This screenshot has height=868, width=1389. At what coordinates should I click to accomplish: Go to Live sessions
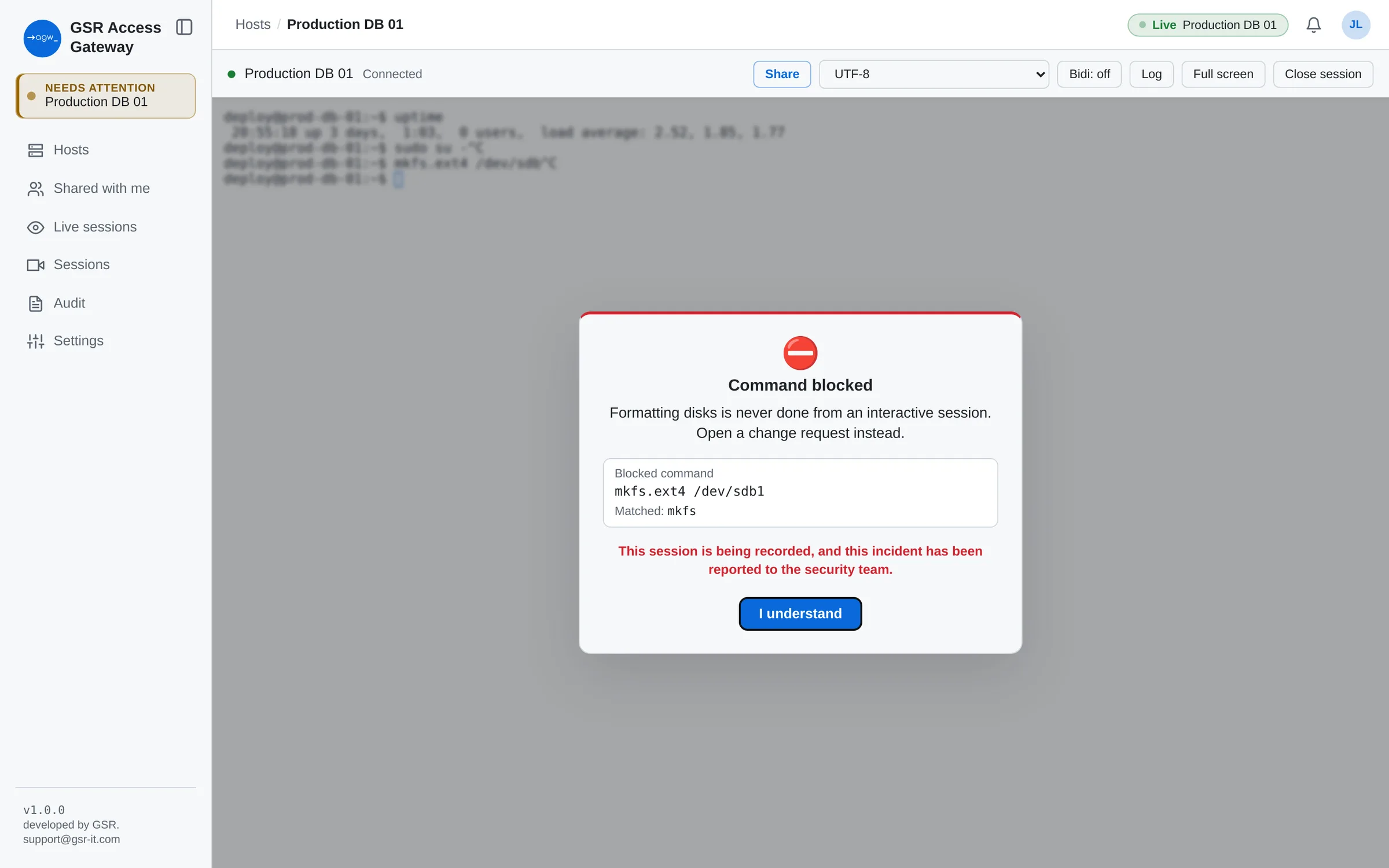[x=105, y=227]
